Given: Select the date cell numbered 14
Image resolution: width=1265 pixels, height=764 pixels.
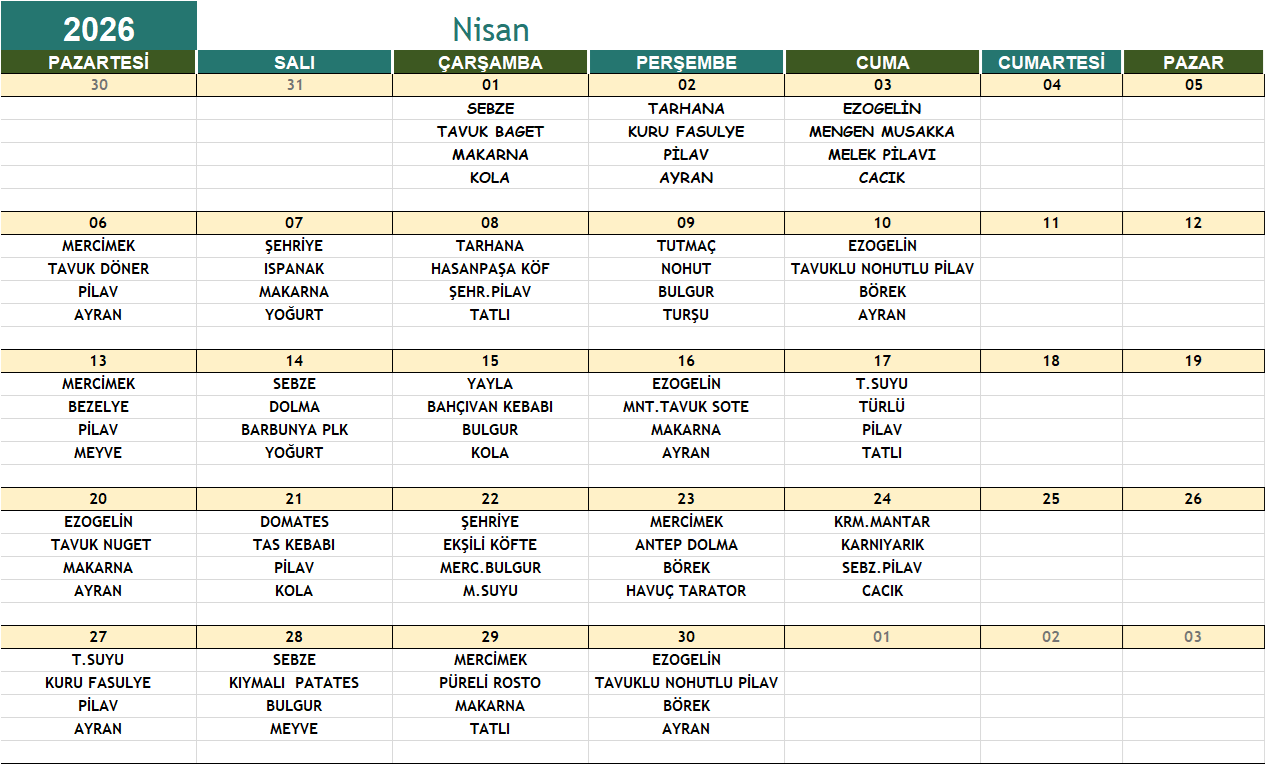Looking at the screenshot, I should pos(294,360).
